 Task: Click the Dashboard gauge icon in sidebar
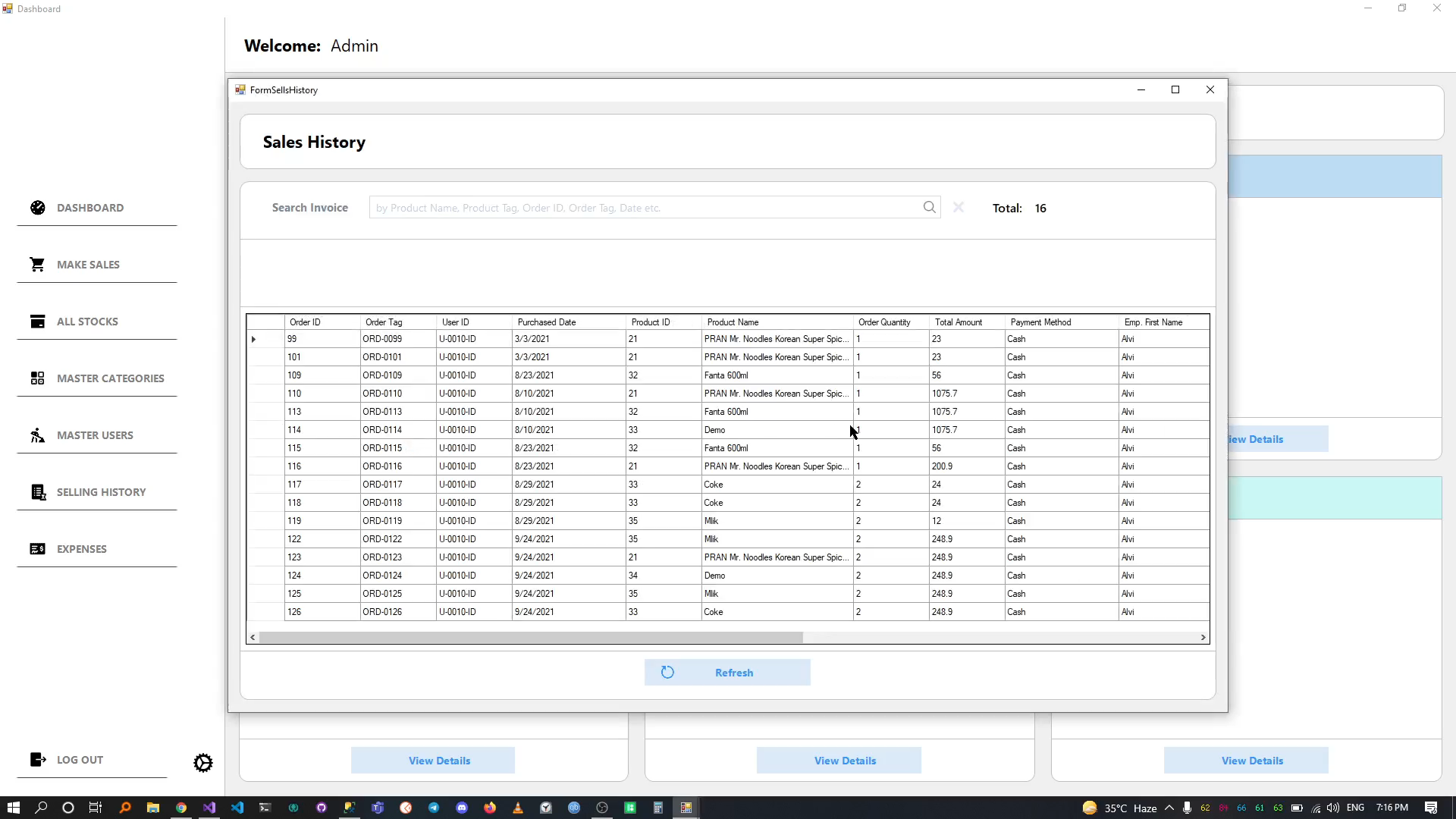click(x=38, y=208)
